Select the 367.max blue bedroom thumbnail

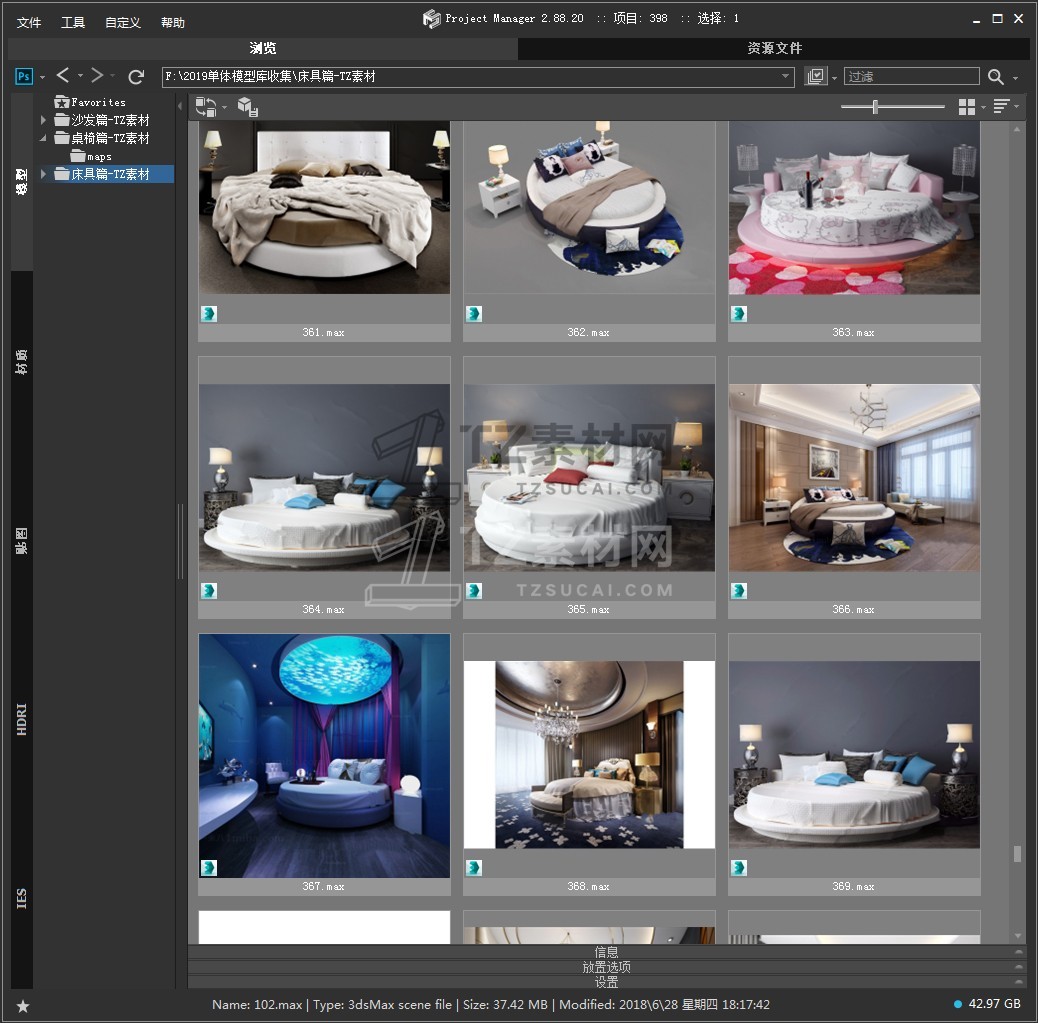[324, 755]
